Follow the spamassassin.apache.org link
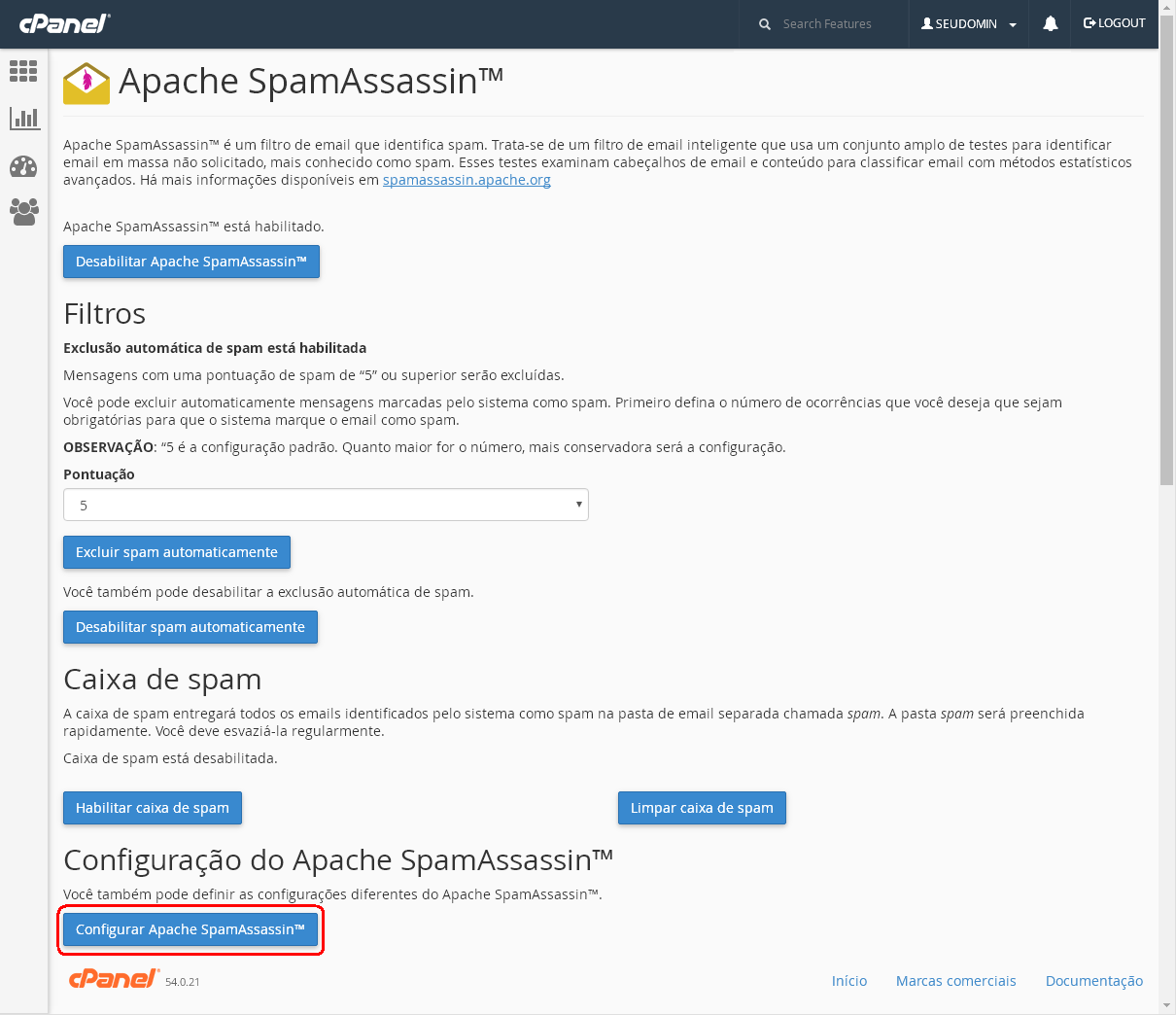Viewport: 1176px width, 1015px height. pos(467,180)
